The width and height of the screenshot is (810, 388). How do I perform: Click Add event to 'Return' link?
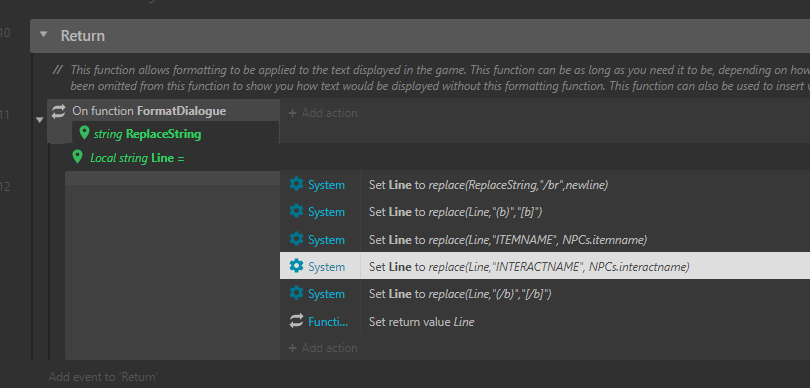(103, 377)
